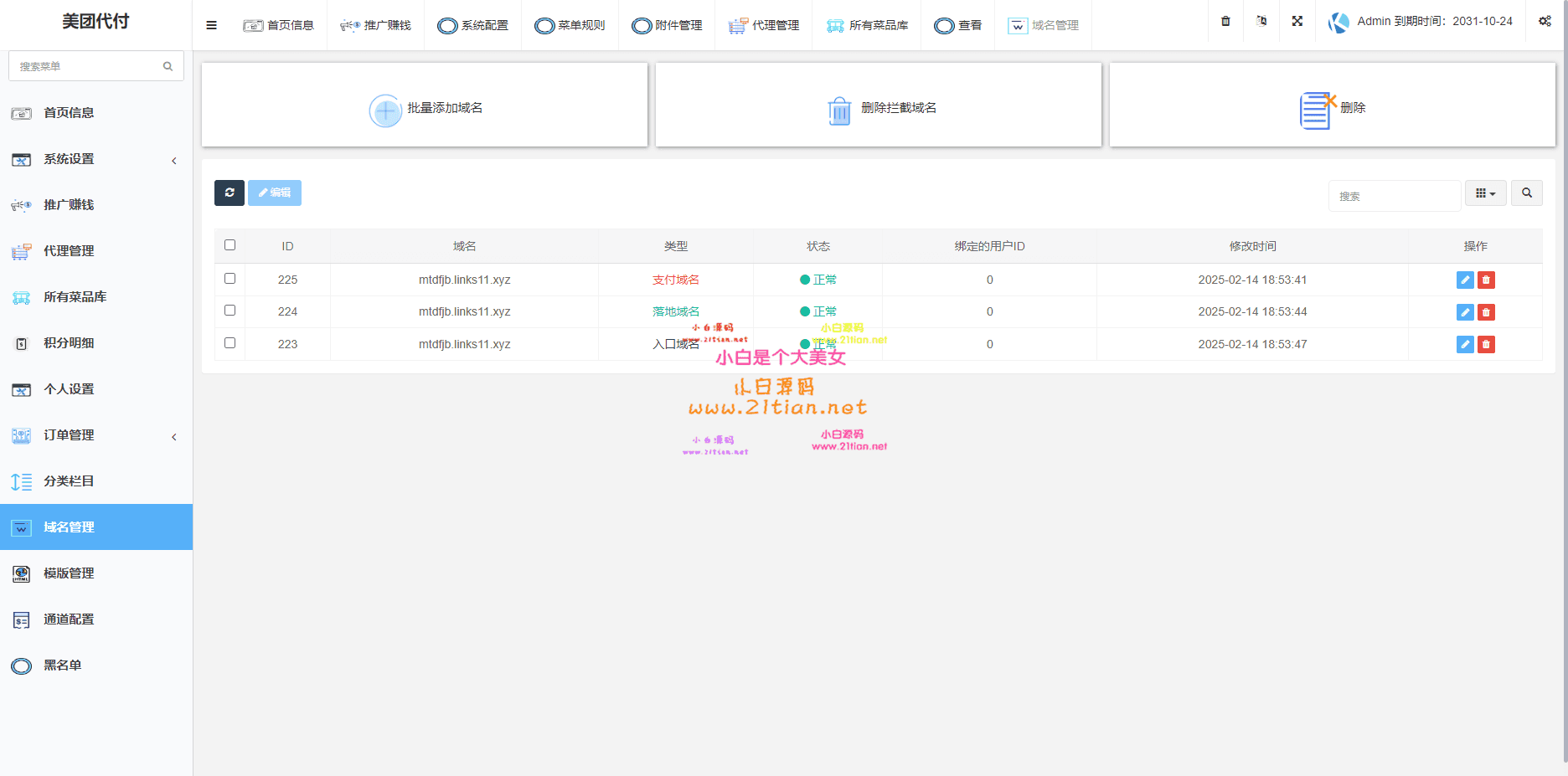Open the 通道配置 menu item

[67, 619]
